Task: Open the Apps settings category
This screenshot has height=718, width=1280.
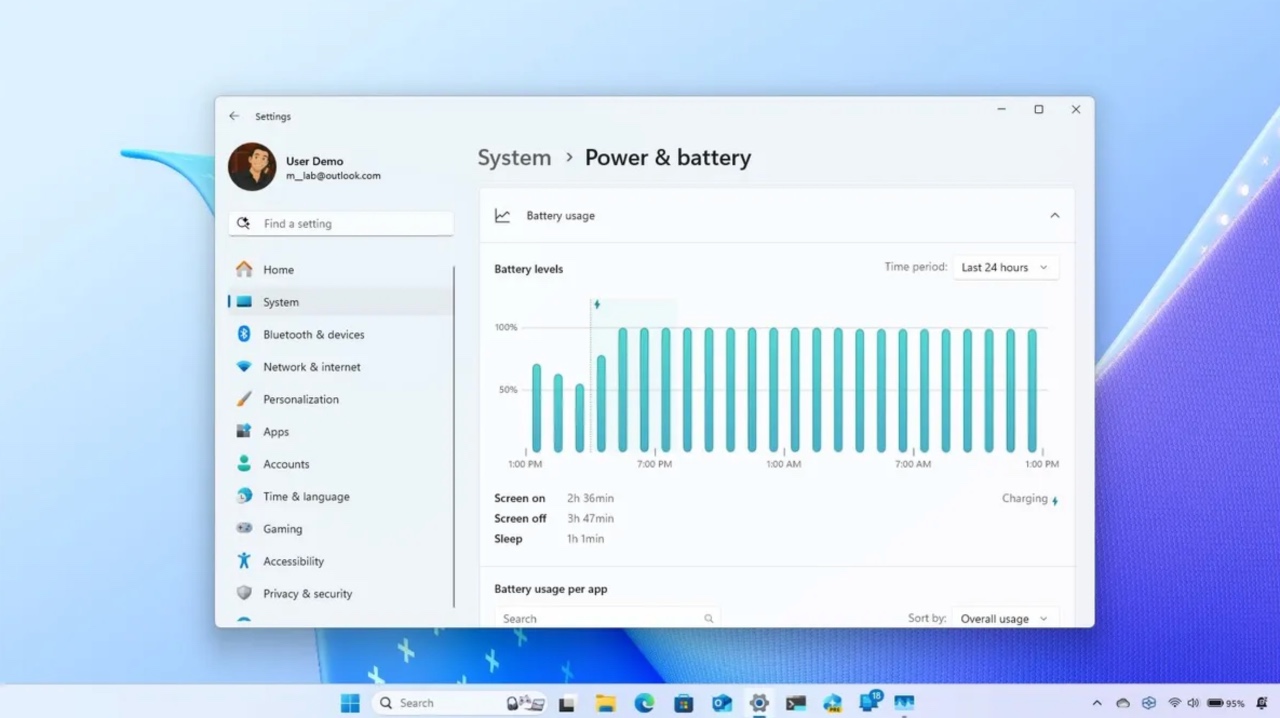Action: point(340,432)
